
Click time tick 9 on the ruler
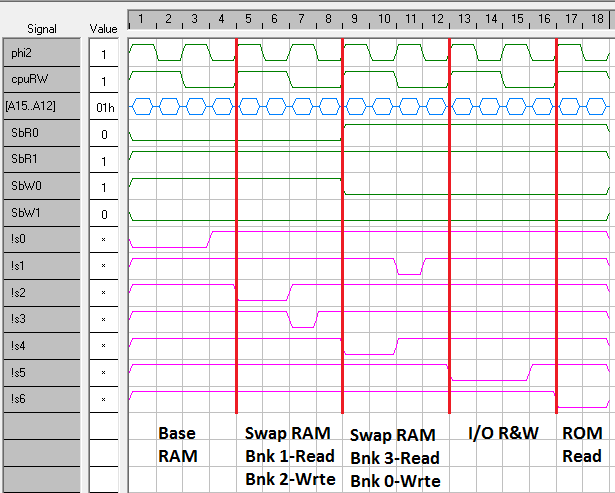click(x=355, y=19)
